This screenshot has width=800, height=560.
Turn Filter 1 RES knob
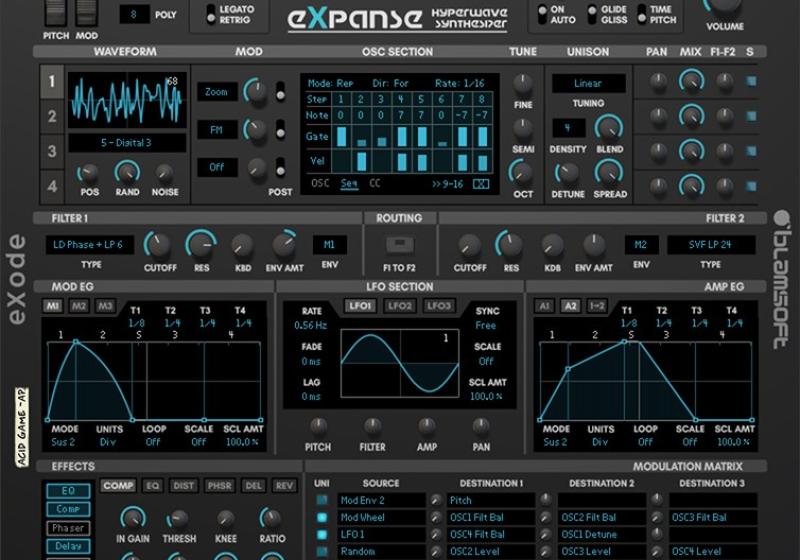coord(201,244)
